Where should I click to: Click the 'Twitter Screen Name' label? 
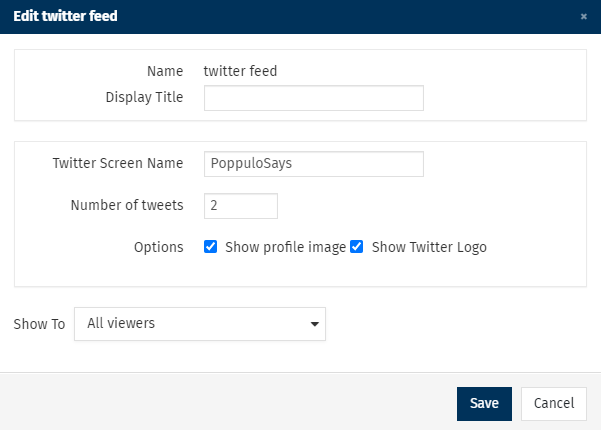(x=118, y=163)
